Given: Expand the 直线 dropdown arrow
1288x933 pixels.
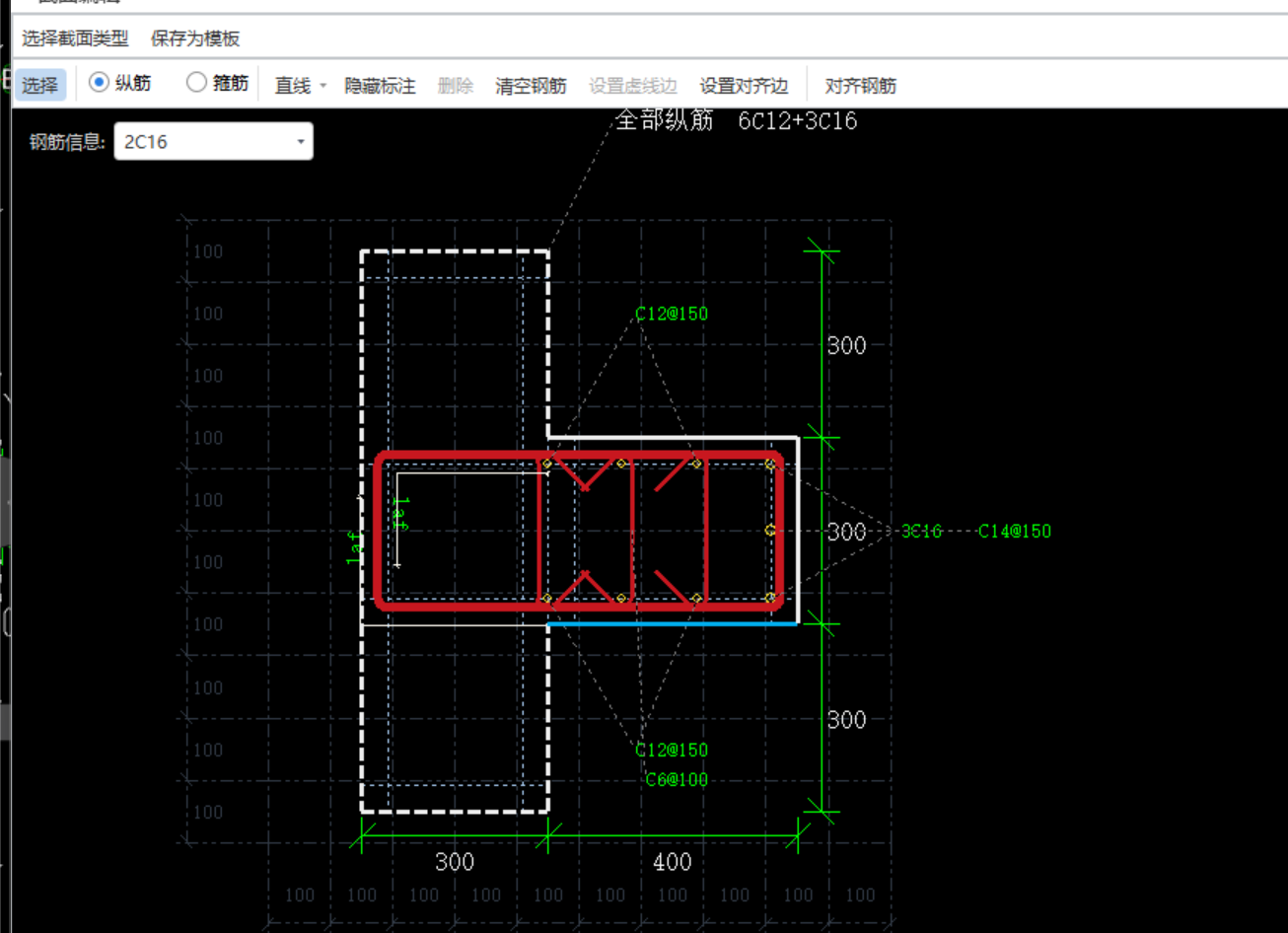Looking at the screenshot, I should (x=322, y=86).
